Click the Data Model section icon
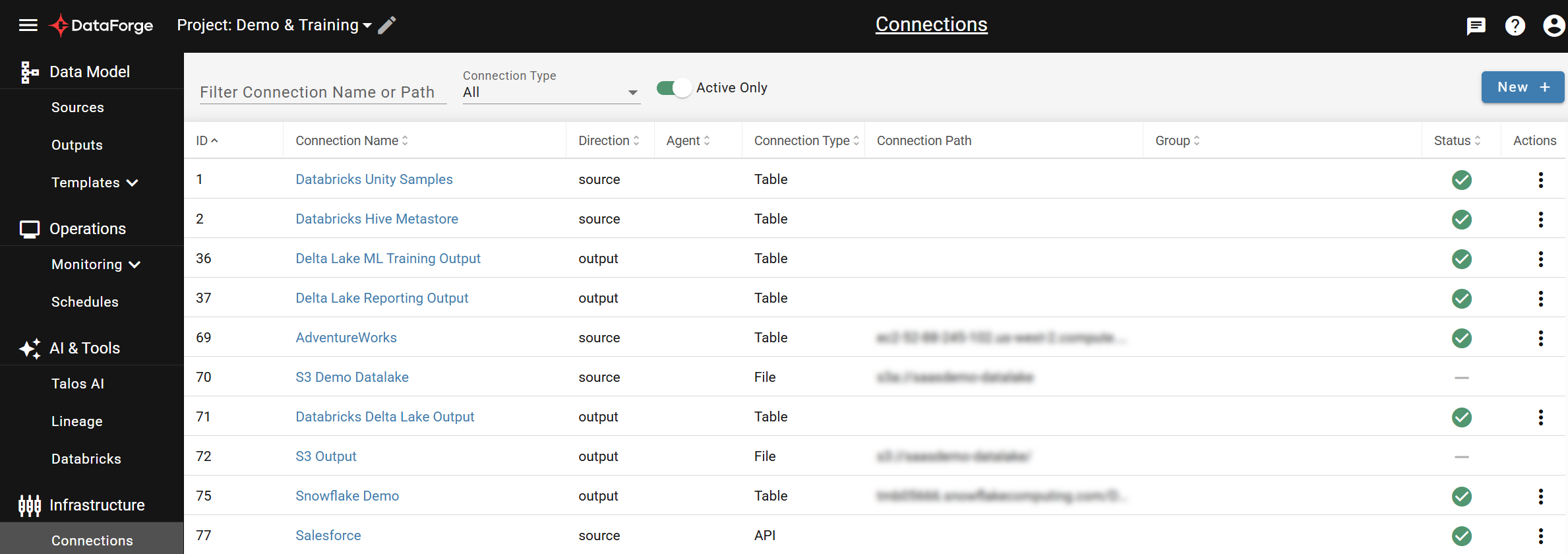Image resolution: width=1568 pixels, height=554 pixels. tap(29, 72)
